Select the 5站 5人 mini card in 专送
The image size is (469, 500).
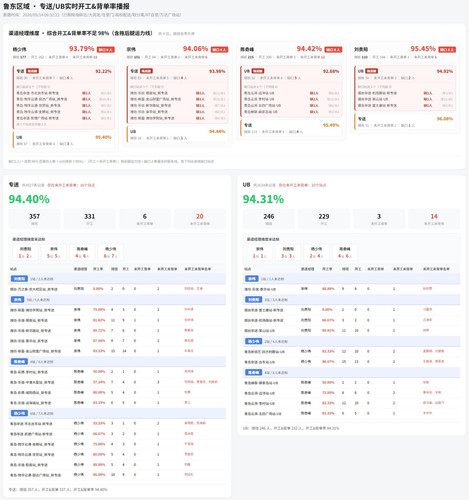54,252
